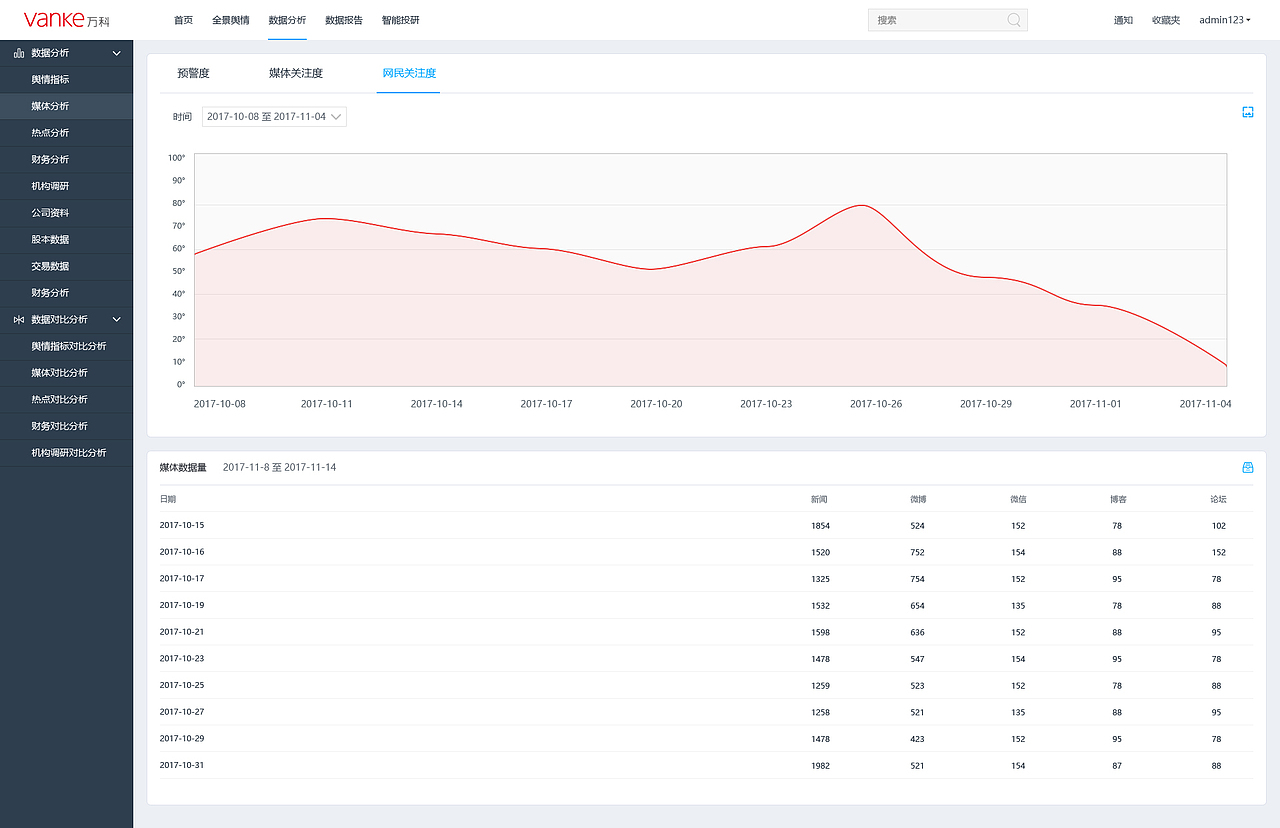1280x828 pixels.
Task: Collapse the 数据对比分析 sidebar group chevron
Action: [x=116, y=320]
